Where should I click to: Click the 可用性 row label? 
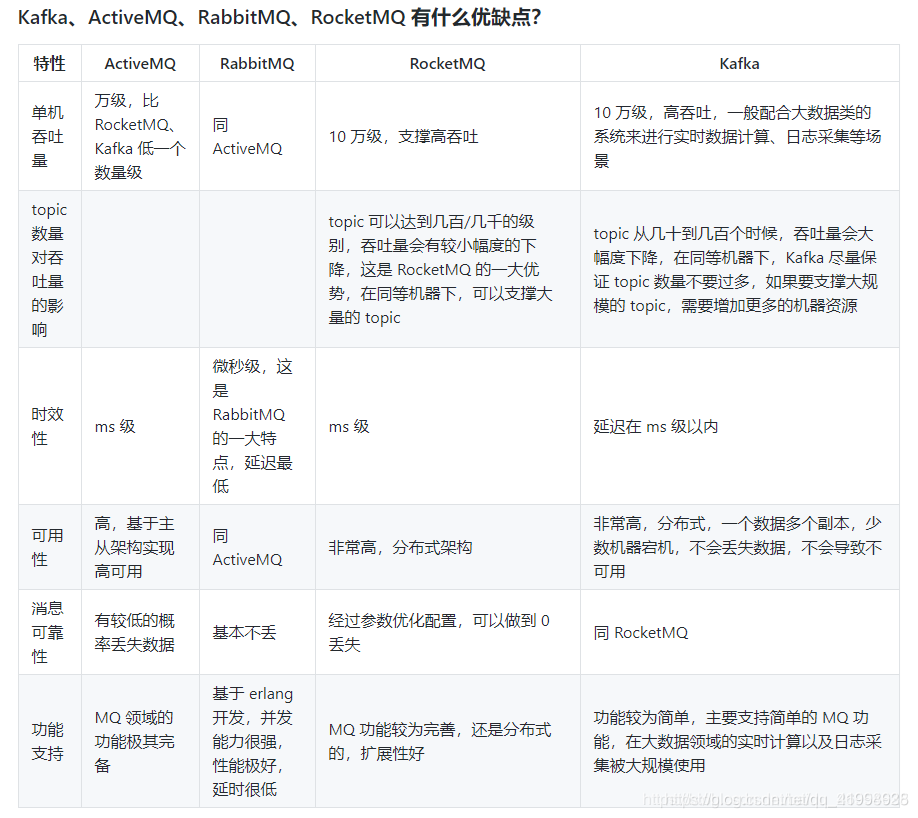47,546
